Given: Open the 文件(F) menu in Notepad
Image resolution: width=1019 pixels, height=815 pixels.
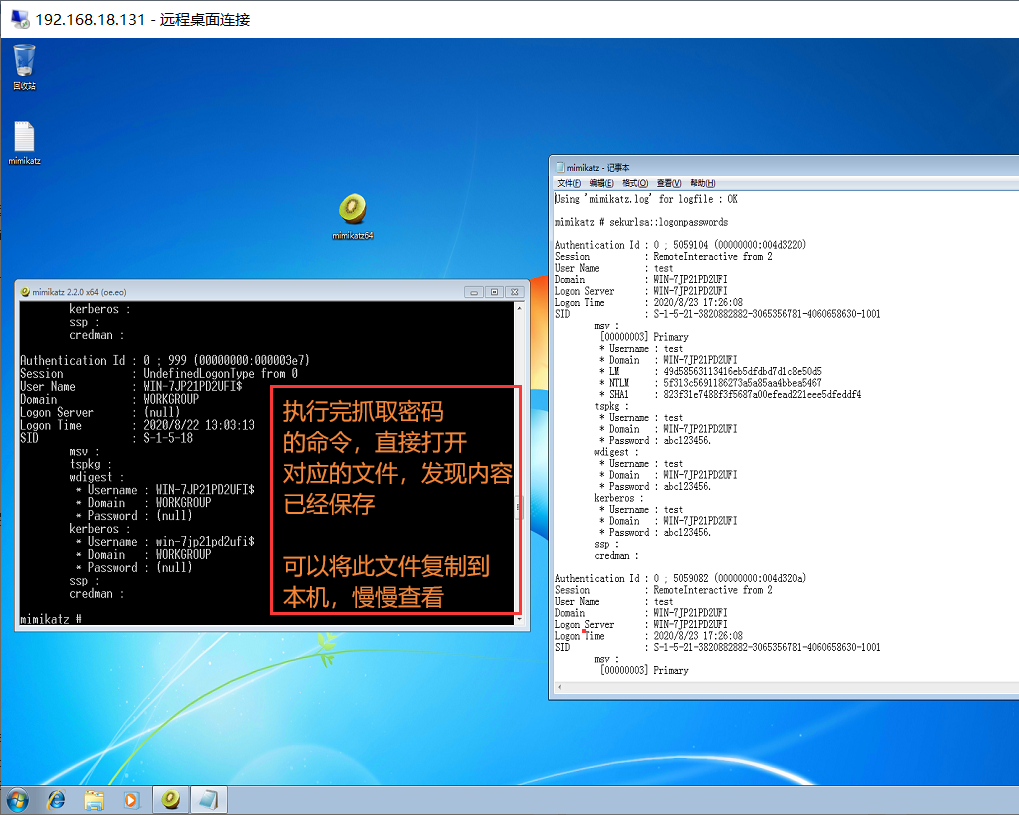Looking at the screenshot, I should pos(569,183).
